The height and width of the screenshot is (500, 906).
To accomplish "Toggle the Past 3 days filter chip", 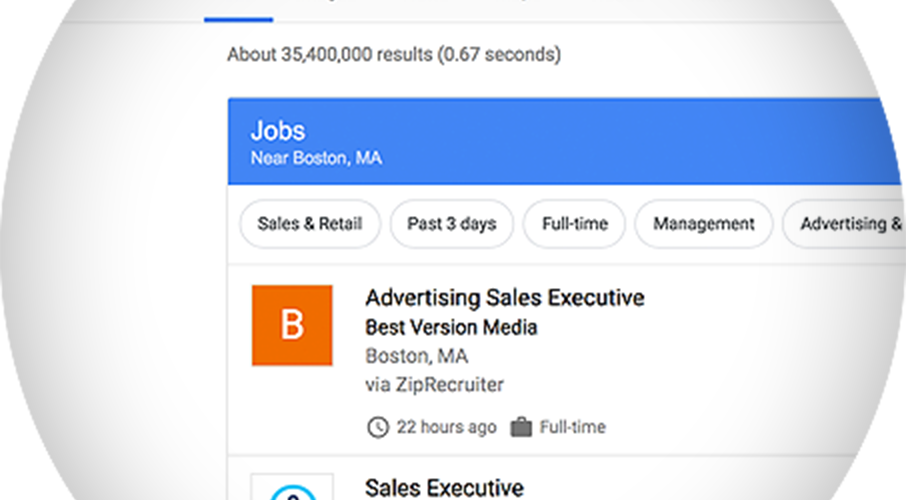I will (x=452, y=224).
